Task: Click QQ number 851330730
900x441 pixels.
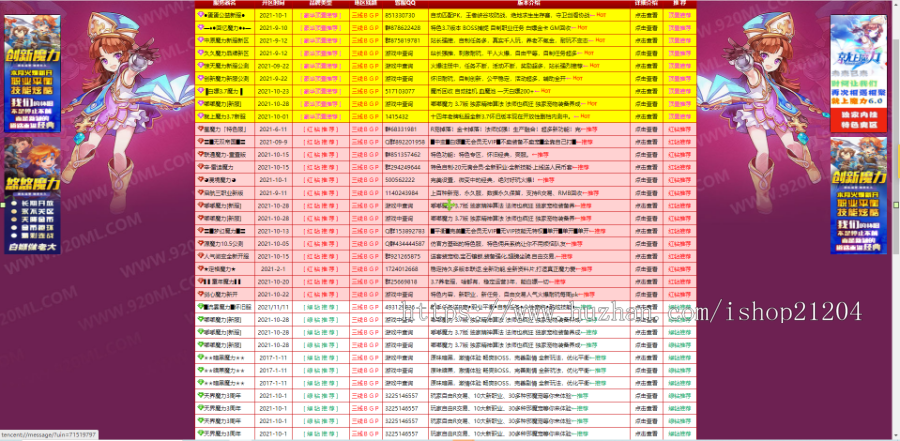Action: [x=400, y=15]
